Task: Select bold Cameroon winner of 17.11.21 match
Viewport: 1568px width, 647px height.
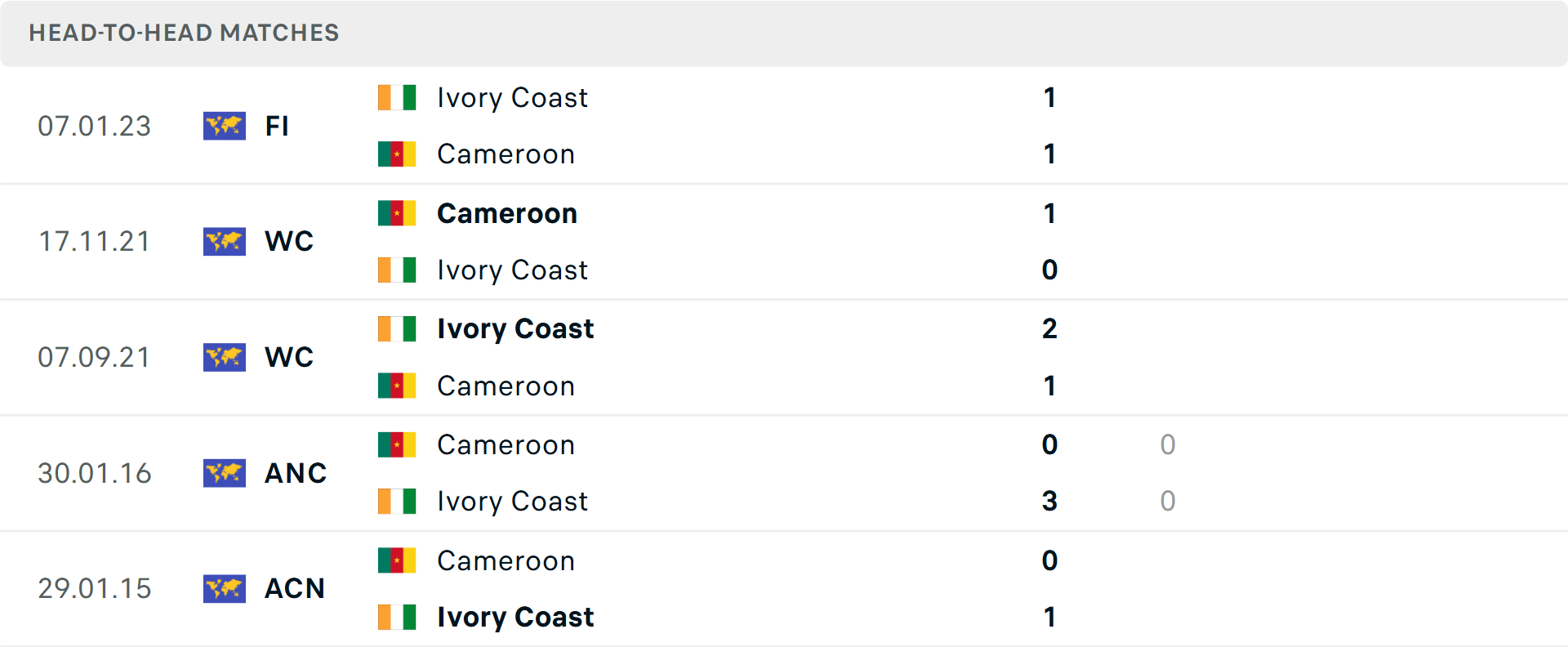Action: tap(507, 214)
